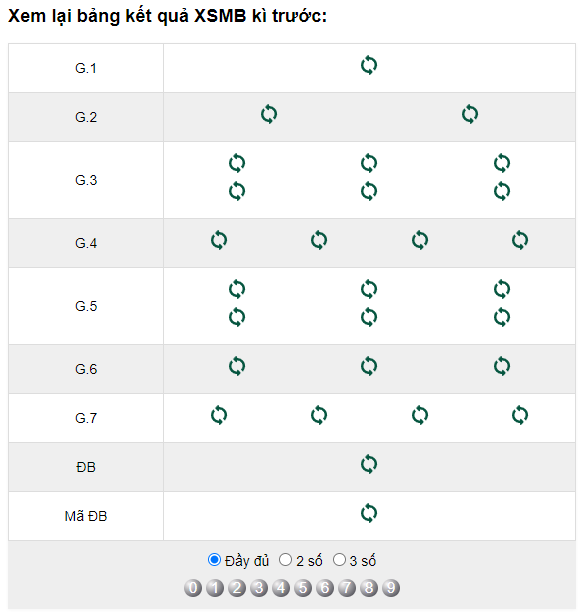
Task: Click the refresh icon in Mã ĐB row
Action: click(x=369, y=513)
